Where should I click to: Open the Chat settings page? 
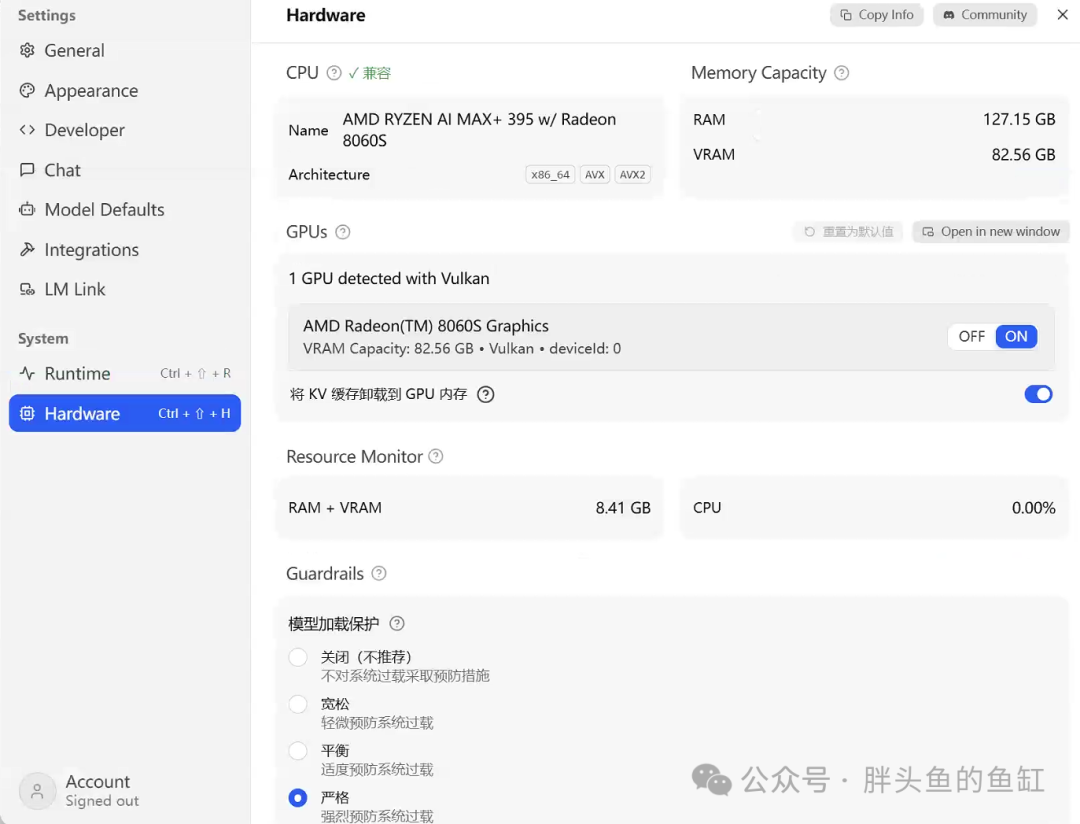pyautogui.click(x=125, y=170)
